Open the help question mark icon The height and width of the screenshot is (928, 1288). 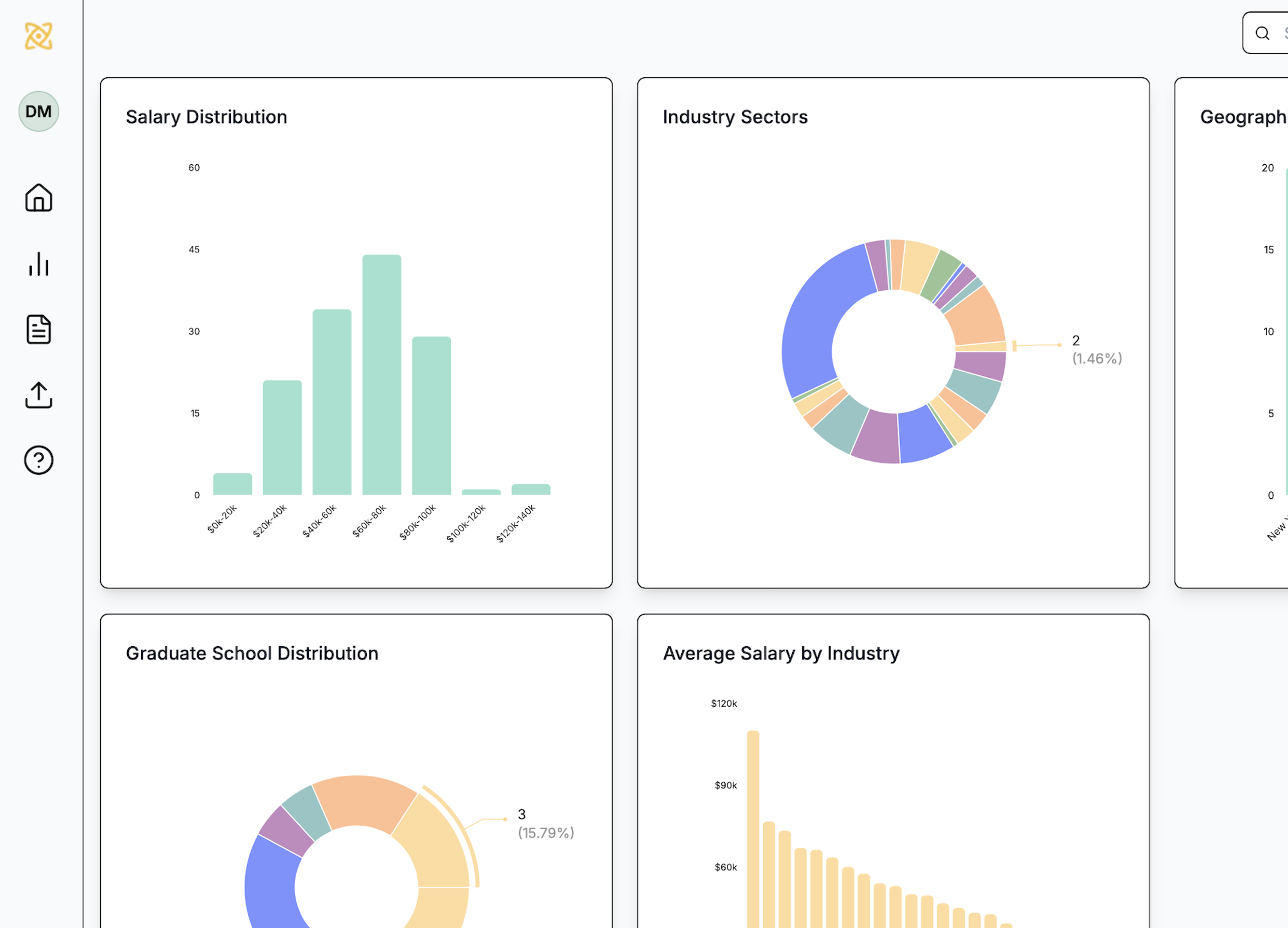(38, 460)
